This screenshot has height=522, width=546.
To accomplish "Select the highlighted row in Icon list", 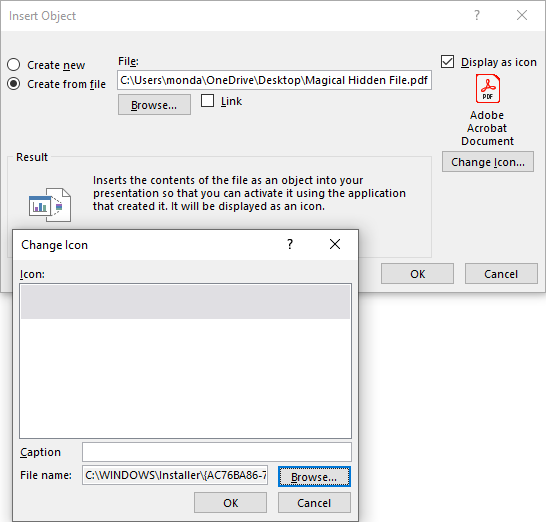I will 185,302.
